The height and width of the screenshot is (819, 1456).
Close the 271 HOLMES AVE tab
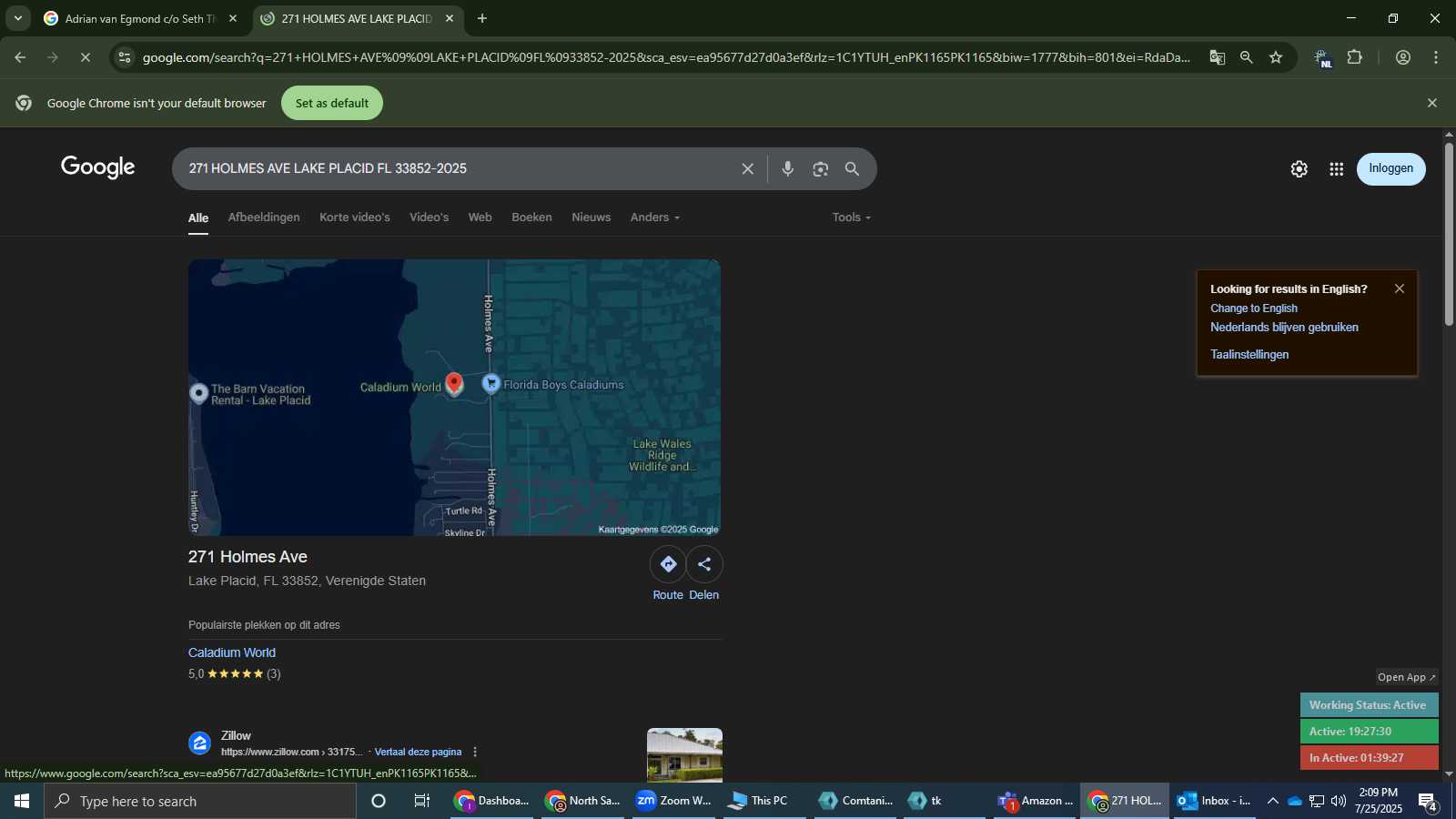coord(449,18)
